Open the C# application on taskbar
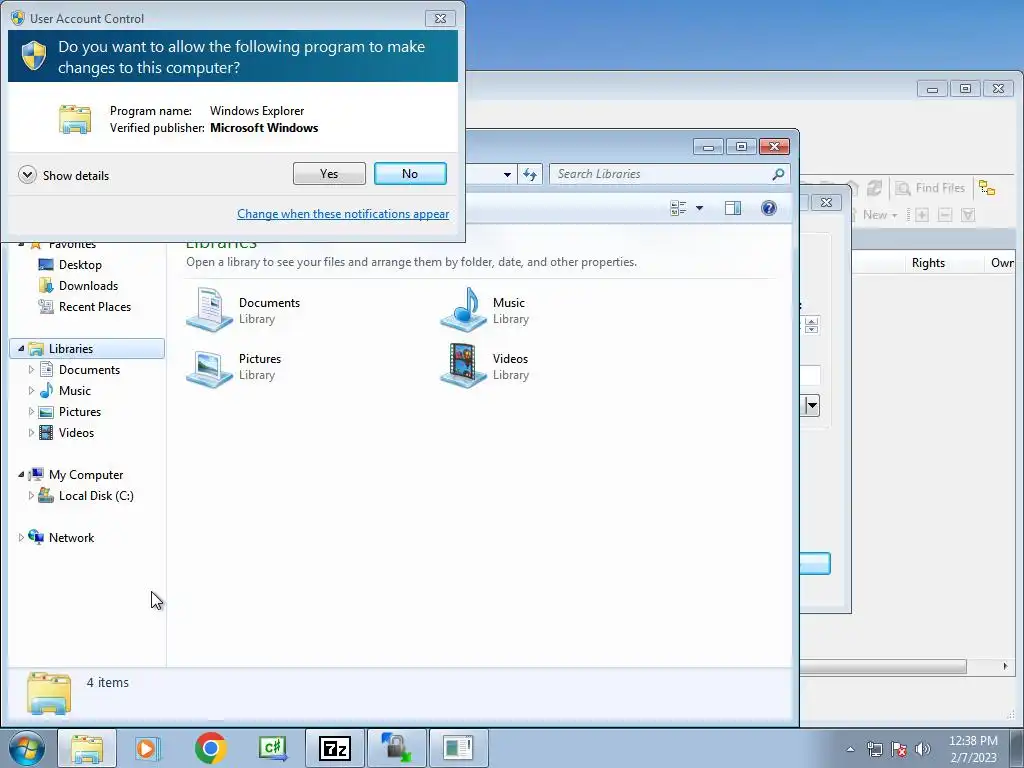Image resolution: width=1024 pixels, height=768 pixels. pyautogui.click(x=273, y=748)
